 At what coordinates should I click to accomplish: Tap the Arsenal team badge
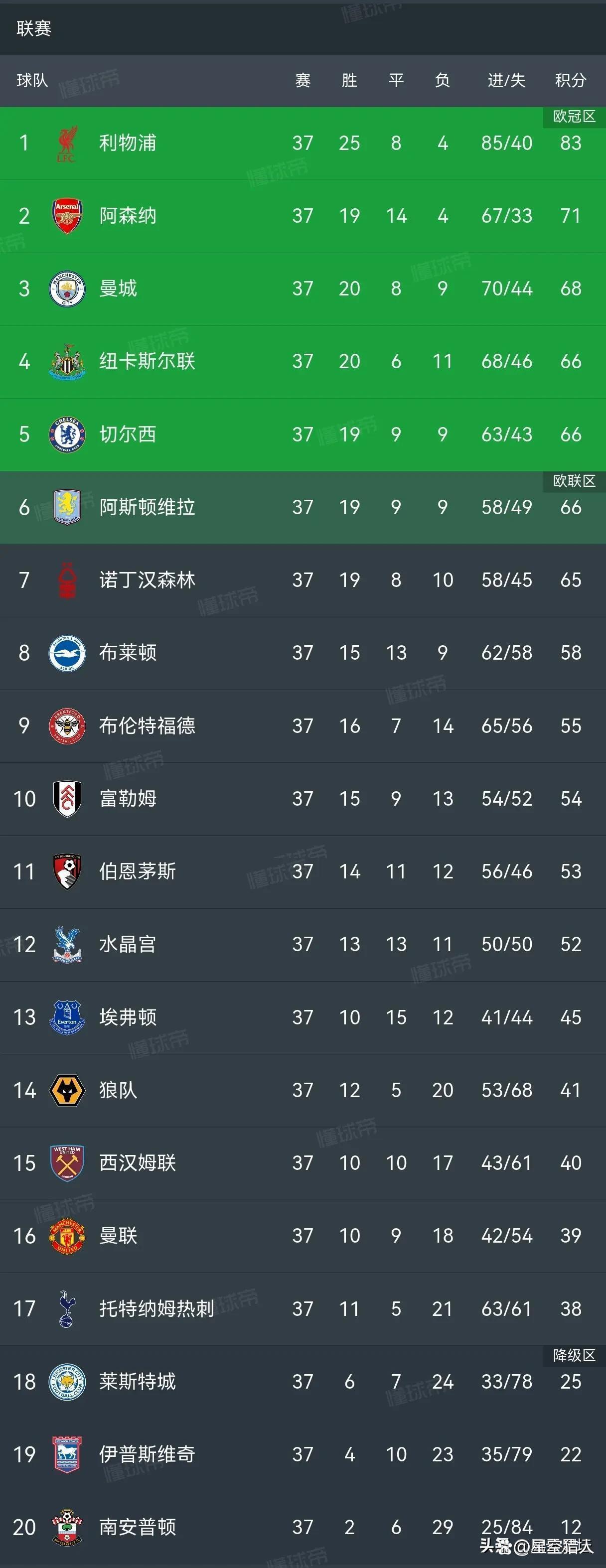(x=67, y=216)
